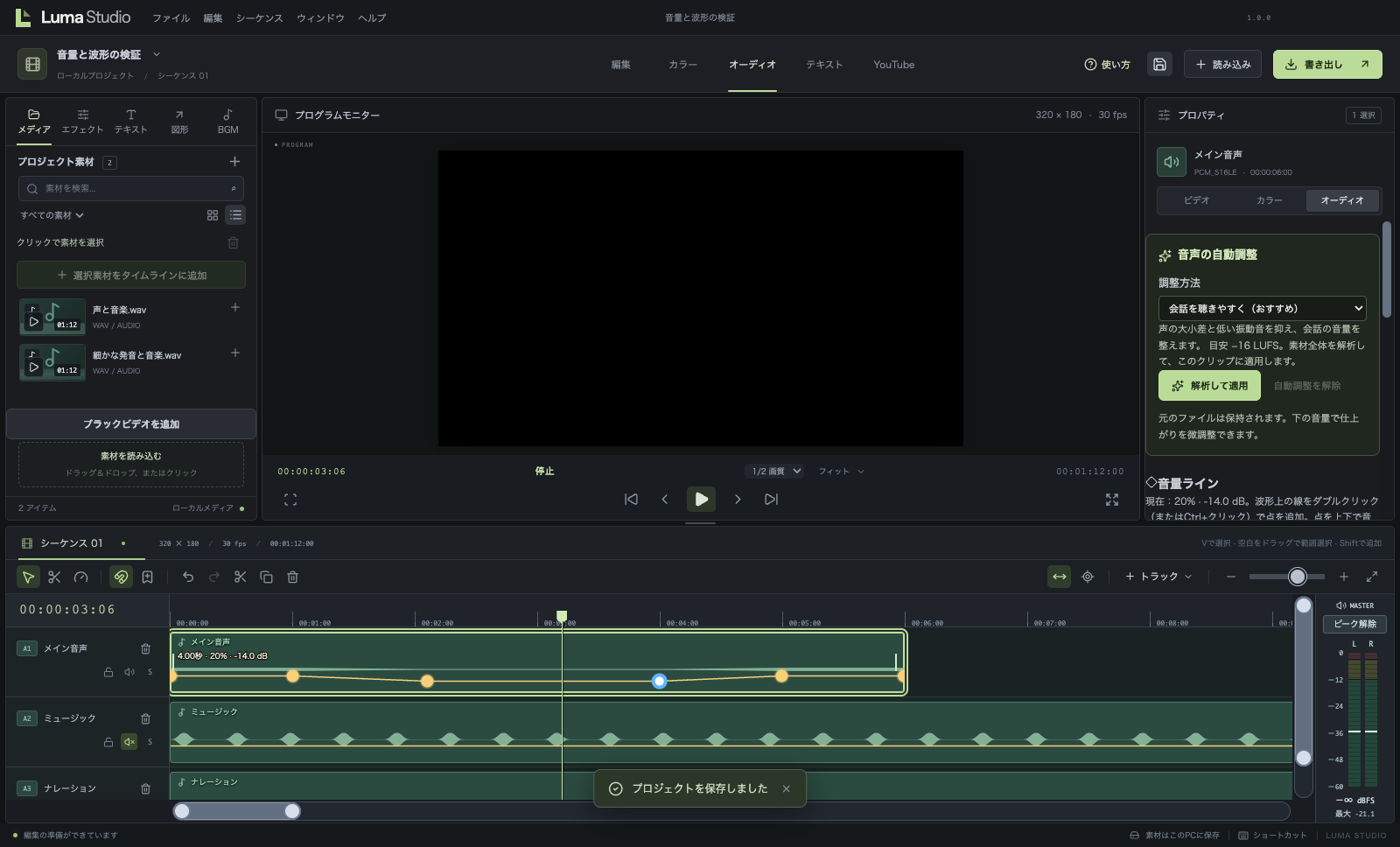Click the timeline zoom slider handle
Image resolution: width=1400 pixels, height=847 pixels.
1298,576
